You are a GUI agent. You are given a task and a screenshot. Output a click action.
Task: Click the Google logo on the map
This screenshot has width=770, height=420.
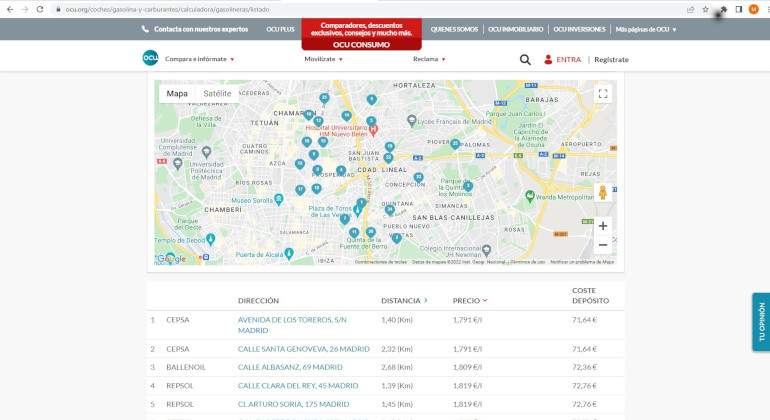[171, 258]
